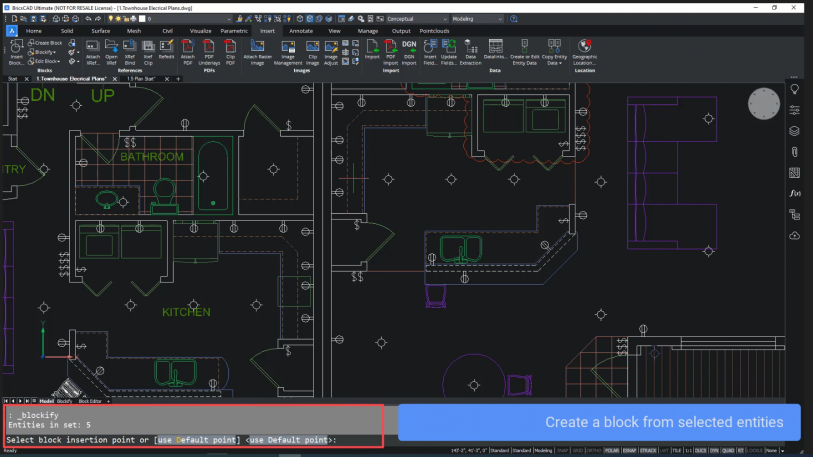Viewport: 813px width, 457px height.
Task: Click the coordinates readout in status bar
Action: tap(469, 451)
